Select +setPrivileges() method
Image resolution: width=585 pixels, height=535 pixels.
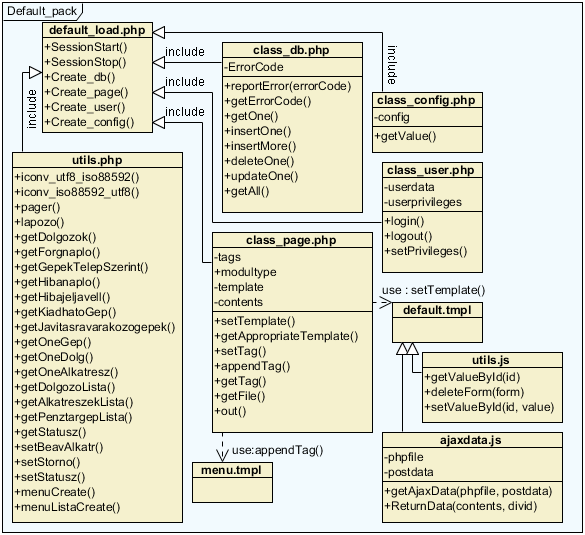pyautogui.click(x=426, y=251)
